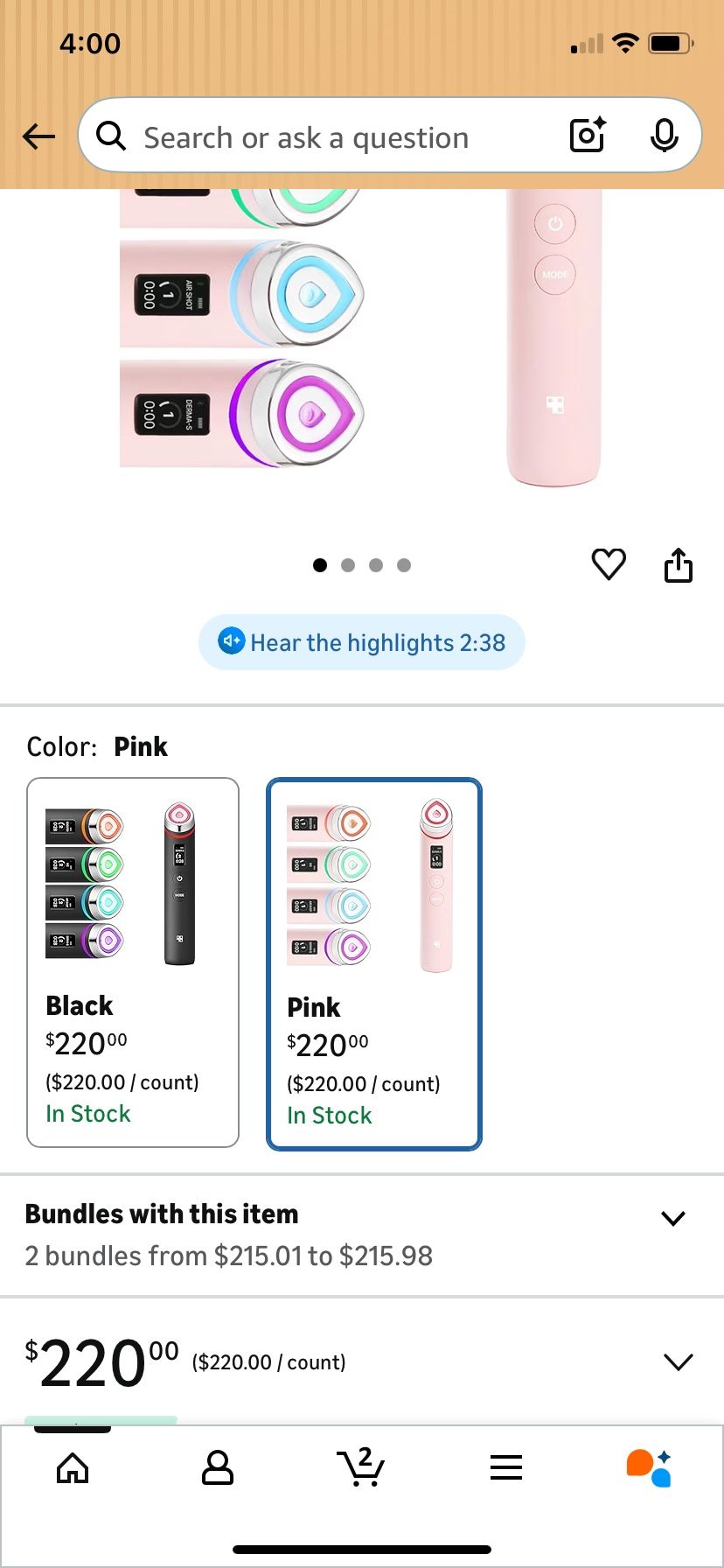
Task: Open the camera visual search
Action: click(x=586, y=136)
